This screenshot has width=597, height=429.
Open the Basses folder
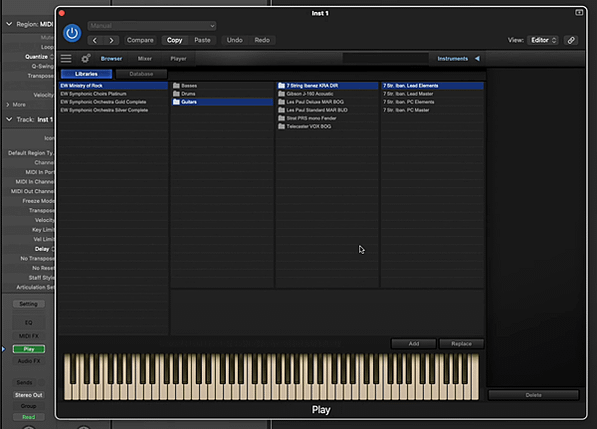[222, 86]
